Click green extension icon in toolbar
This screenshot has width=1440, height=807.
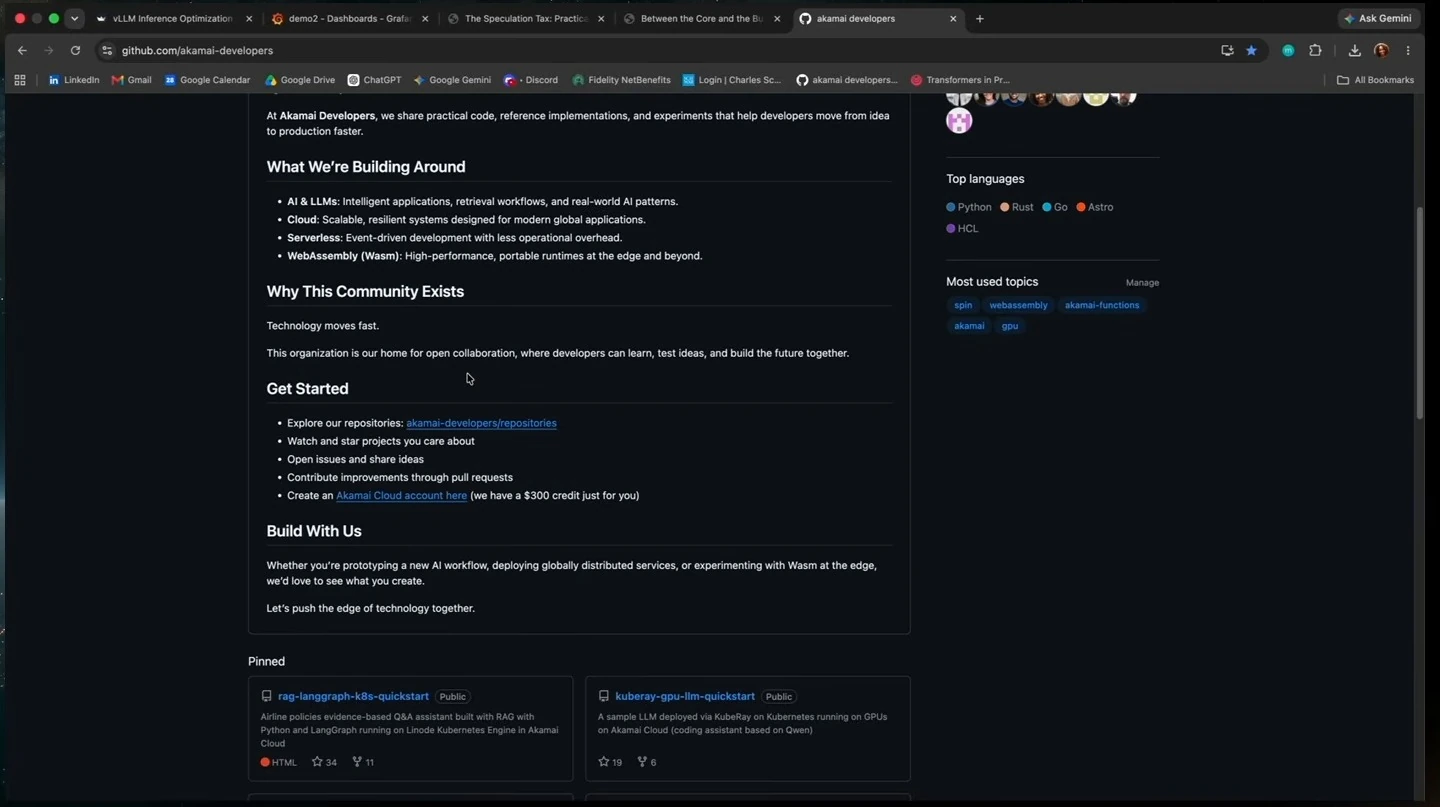(1288, 50)
